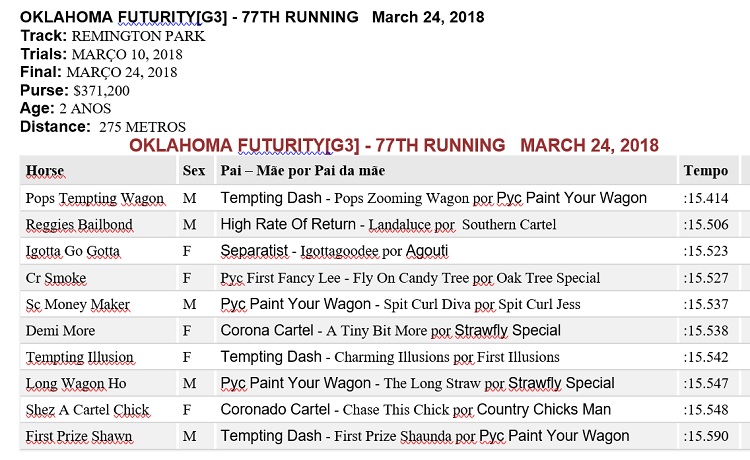This screenshot has height=460, width=750.
Task: Click the Tempo column header
Action: tap(706, 171)
